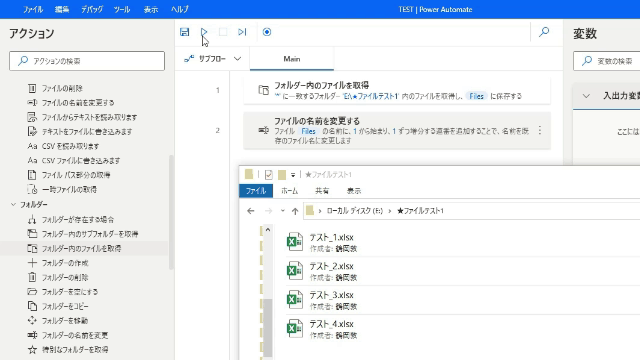Screen dimensions: 640x360
Task: Toggle the checkmark icon in the Explorer title bar
Action: tap(269, 175)
